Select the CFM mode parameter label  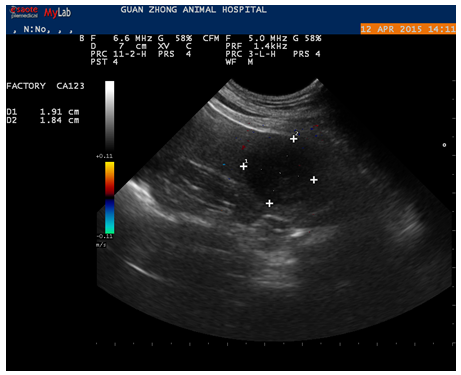211,38
